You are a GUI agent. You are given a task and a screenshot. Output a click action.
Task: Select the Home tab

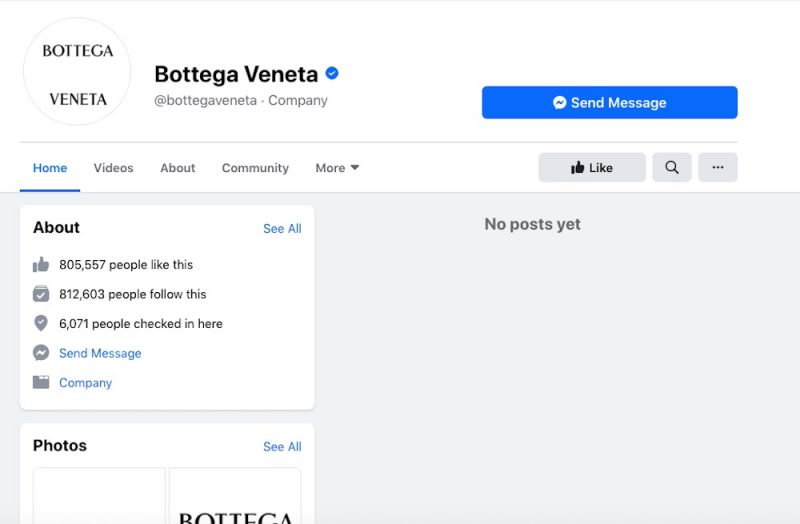click(x=50, y=168)
